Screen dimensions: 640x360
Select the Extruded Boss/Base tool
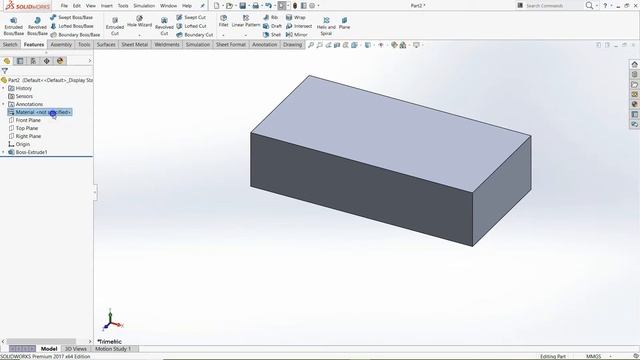click(x=13, y=27)
